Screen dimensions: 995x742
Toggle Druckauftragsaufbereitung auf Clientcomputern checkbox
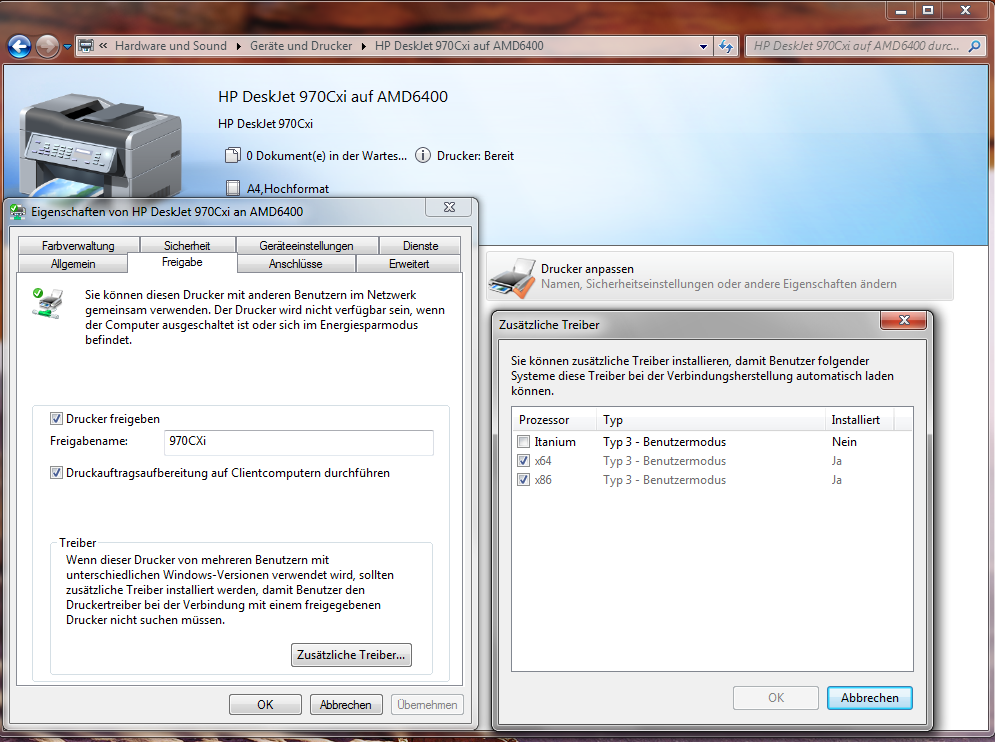56,473
